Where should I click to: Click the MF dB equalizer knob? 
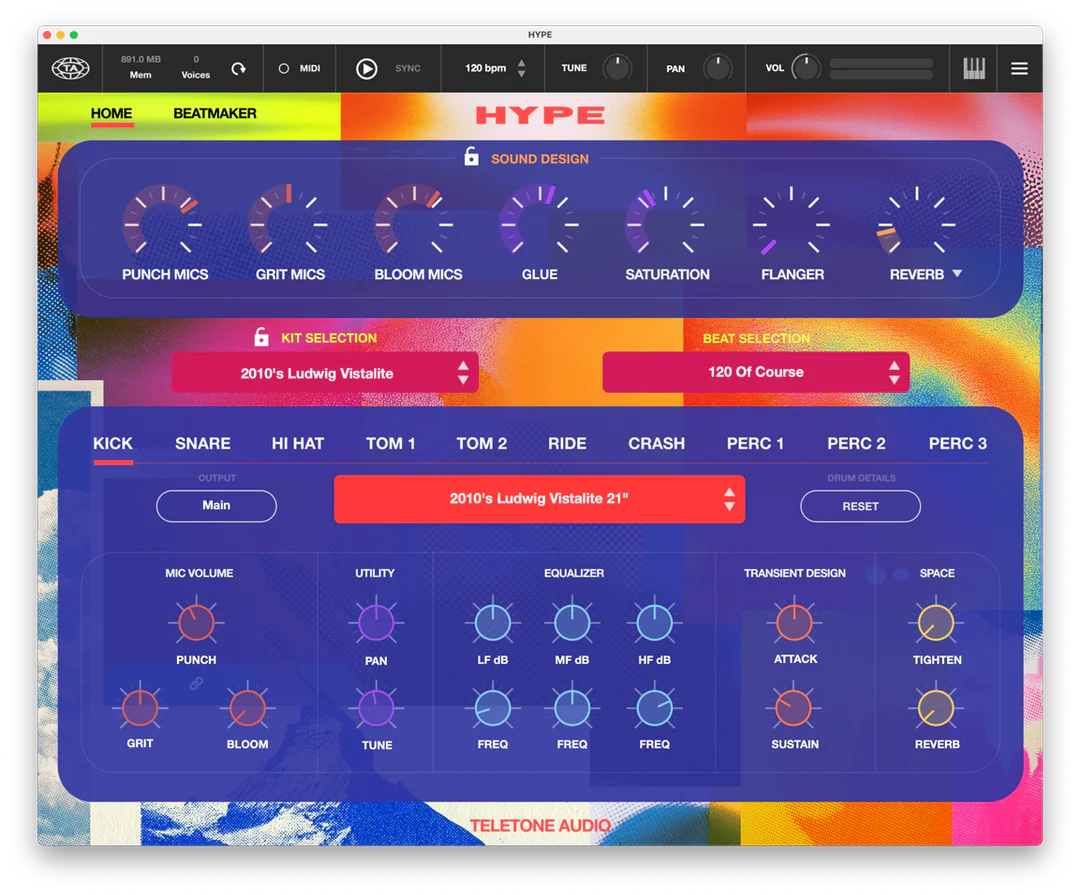[572, 622]
